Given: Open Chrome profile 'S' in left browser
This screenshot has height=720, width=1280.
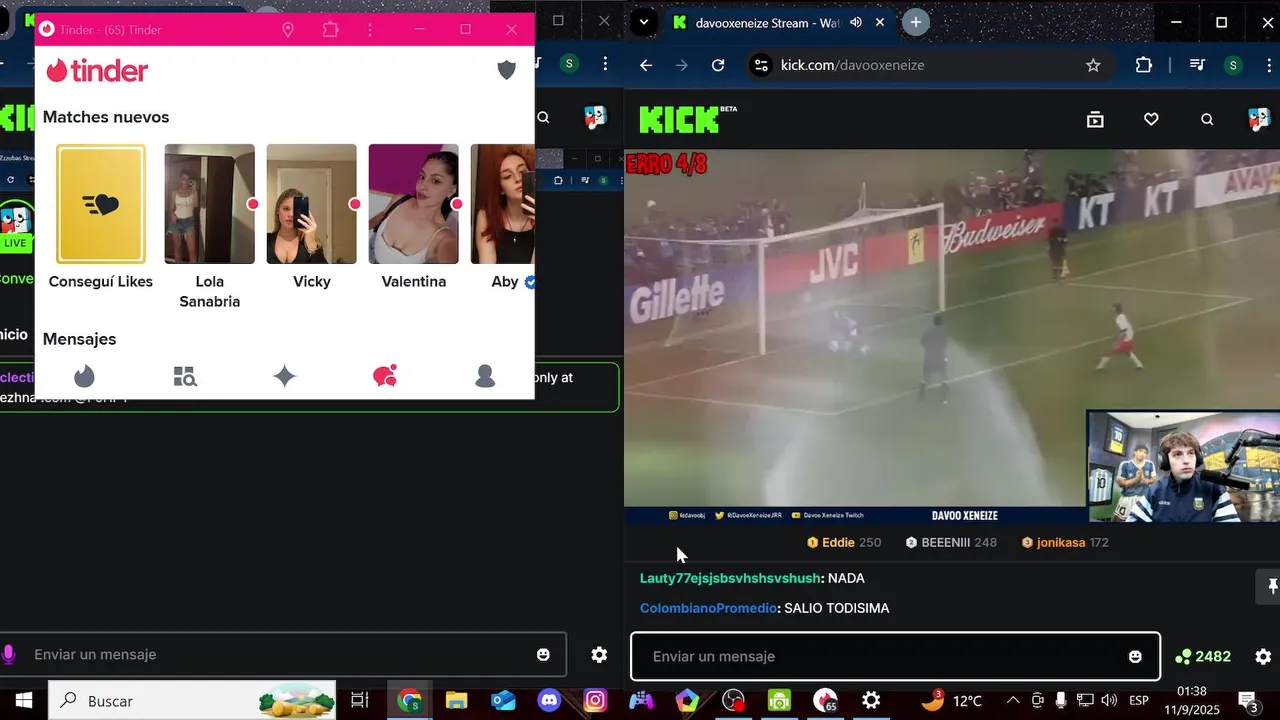Looking at the screenshot, I should (x=569, y=64).
